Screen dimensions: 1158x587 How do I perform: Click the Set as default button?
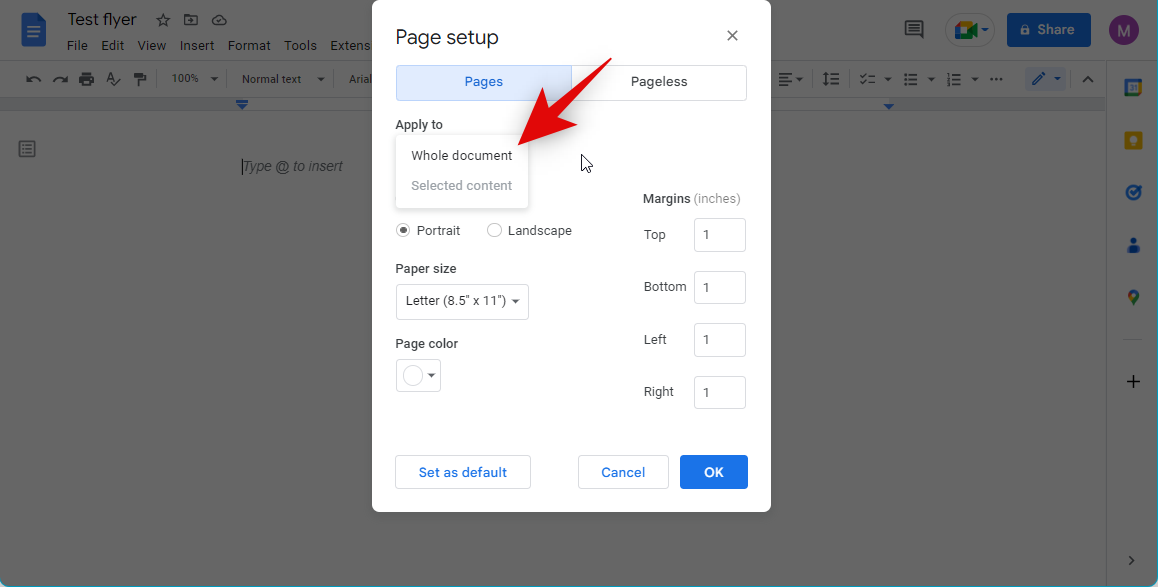click(462, 472)
